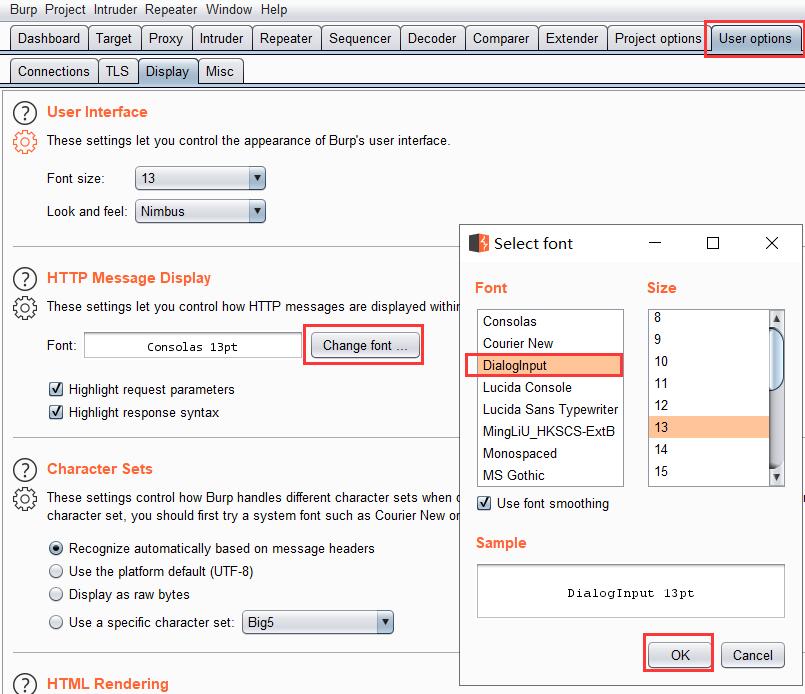This screenshot has height=694, width=805.
Task: Open HTTP Message Display gear options
Action: click(x=25, y=308)
